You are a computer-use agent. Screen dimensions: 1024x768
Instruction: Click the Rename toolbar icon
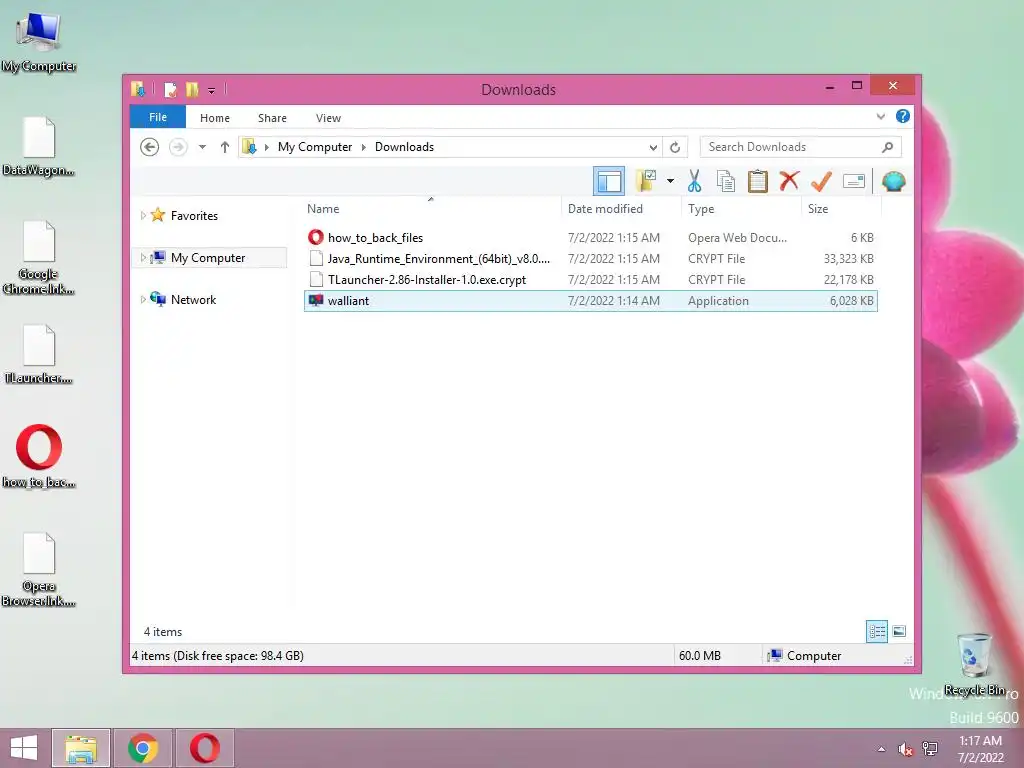tap(854, 181)
